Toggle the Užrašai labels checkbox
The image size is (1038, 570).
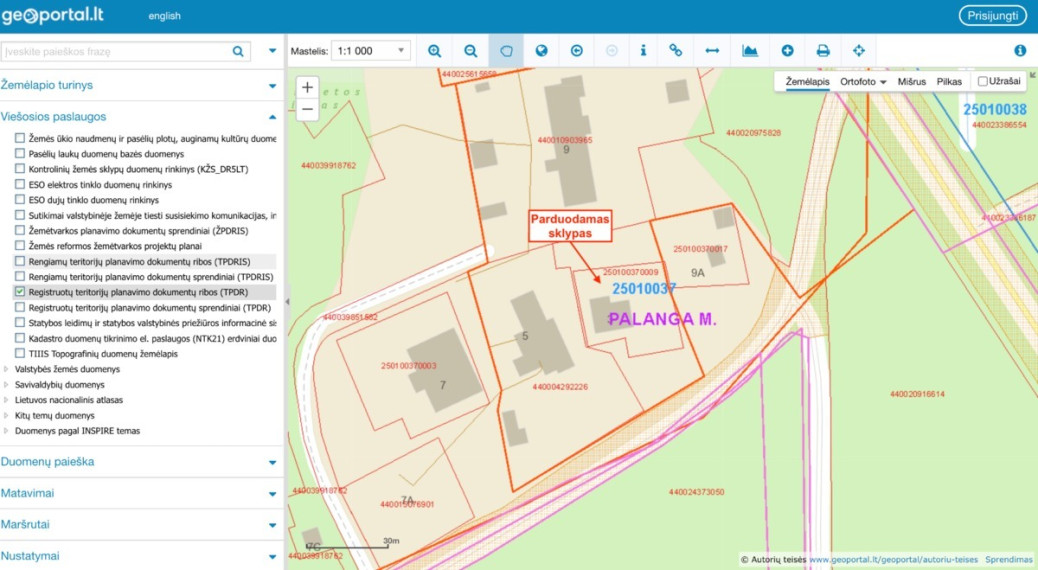coord(982,81)
